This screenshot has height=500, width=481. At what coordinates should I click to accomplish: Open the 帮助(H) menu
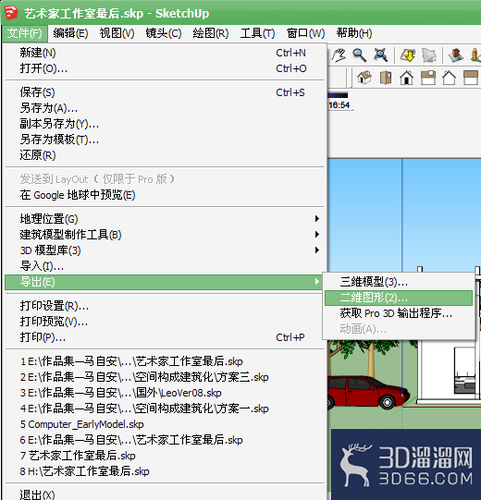coord(354,33)
